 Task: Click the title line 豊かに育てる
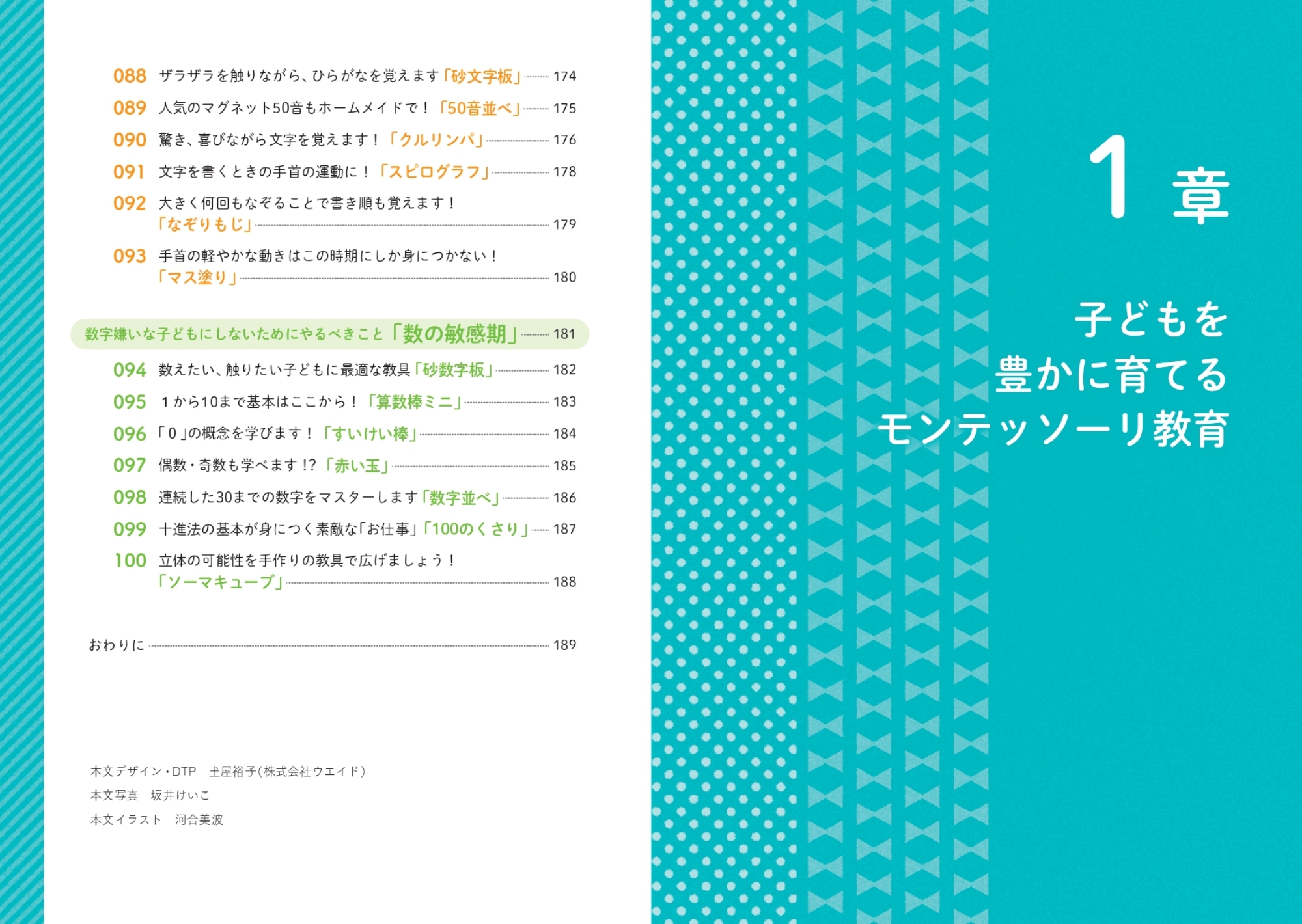(1111, 375)
